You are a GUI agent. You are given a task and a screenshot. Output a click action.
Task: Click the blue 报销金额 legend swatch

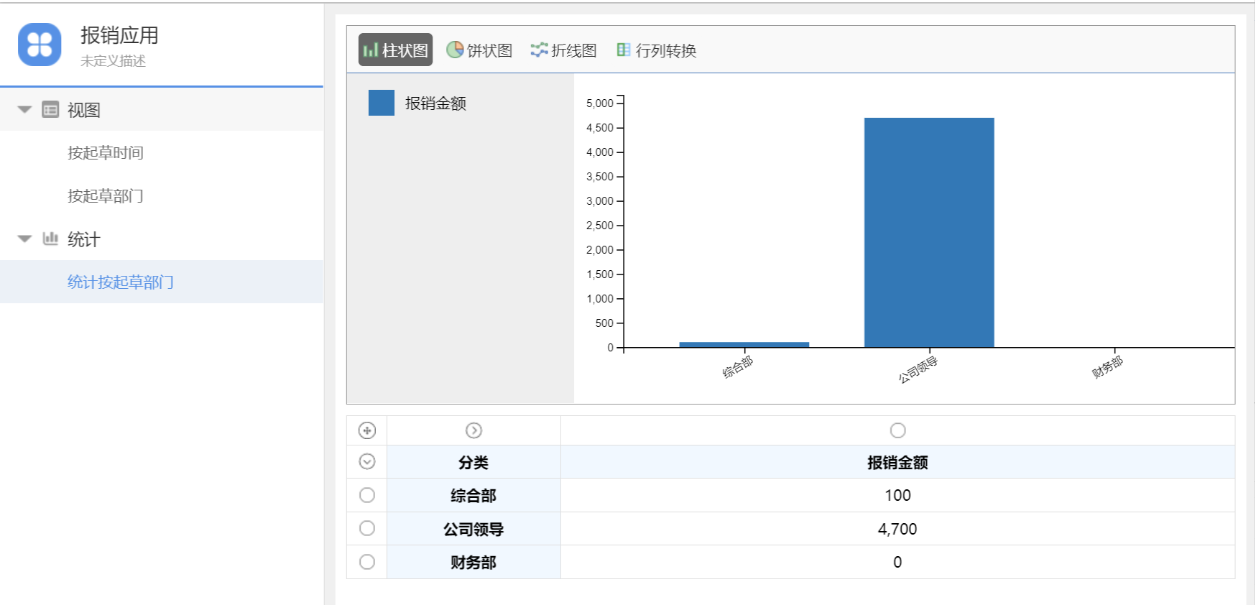381,103
